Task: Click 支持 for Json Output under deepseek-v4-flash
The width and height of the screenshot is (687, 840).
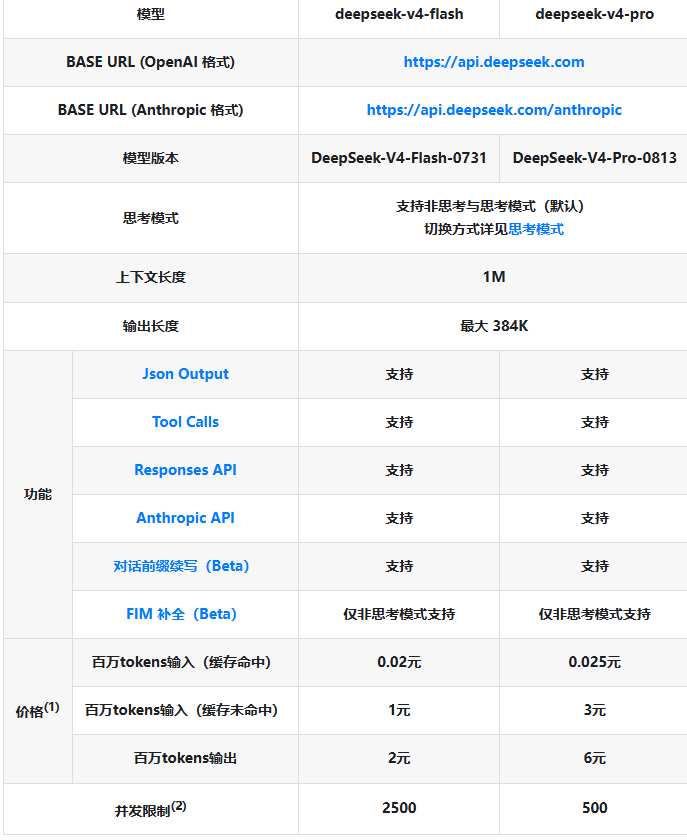Action: pos(399,374)
